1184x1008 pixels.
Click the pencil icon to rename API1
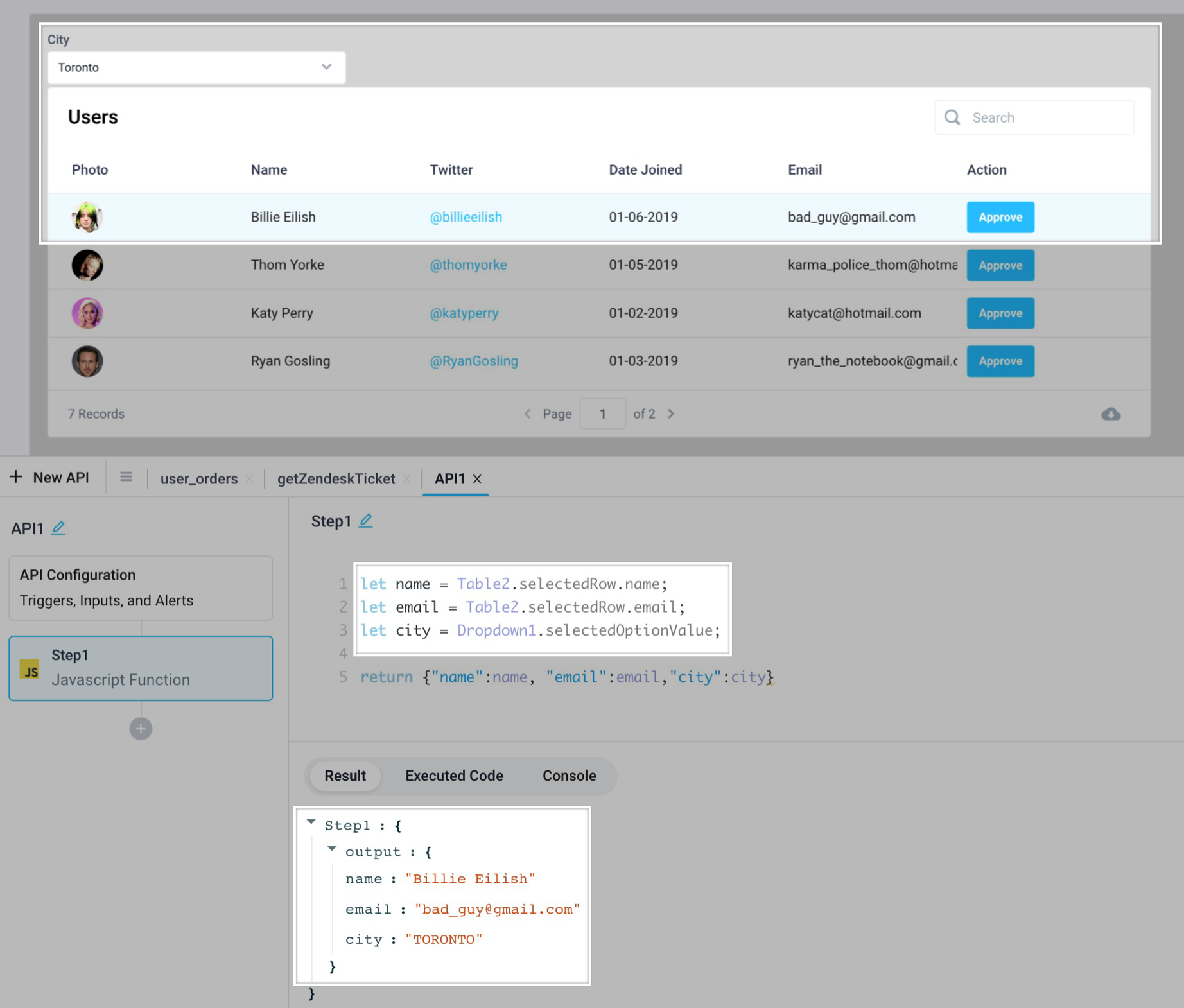pos(58,528)
